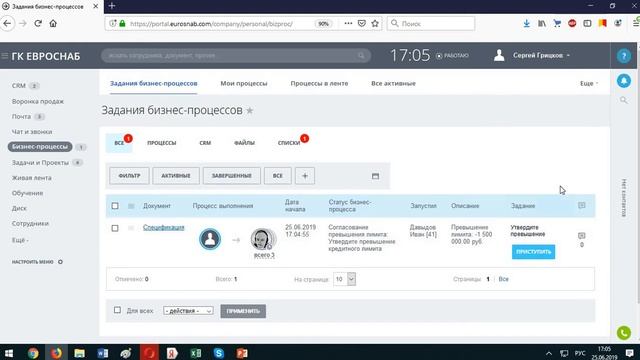Expand 'Ещё' in left sidebar

pyautogui.click(x=20, y=240)
